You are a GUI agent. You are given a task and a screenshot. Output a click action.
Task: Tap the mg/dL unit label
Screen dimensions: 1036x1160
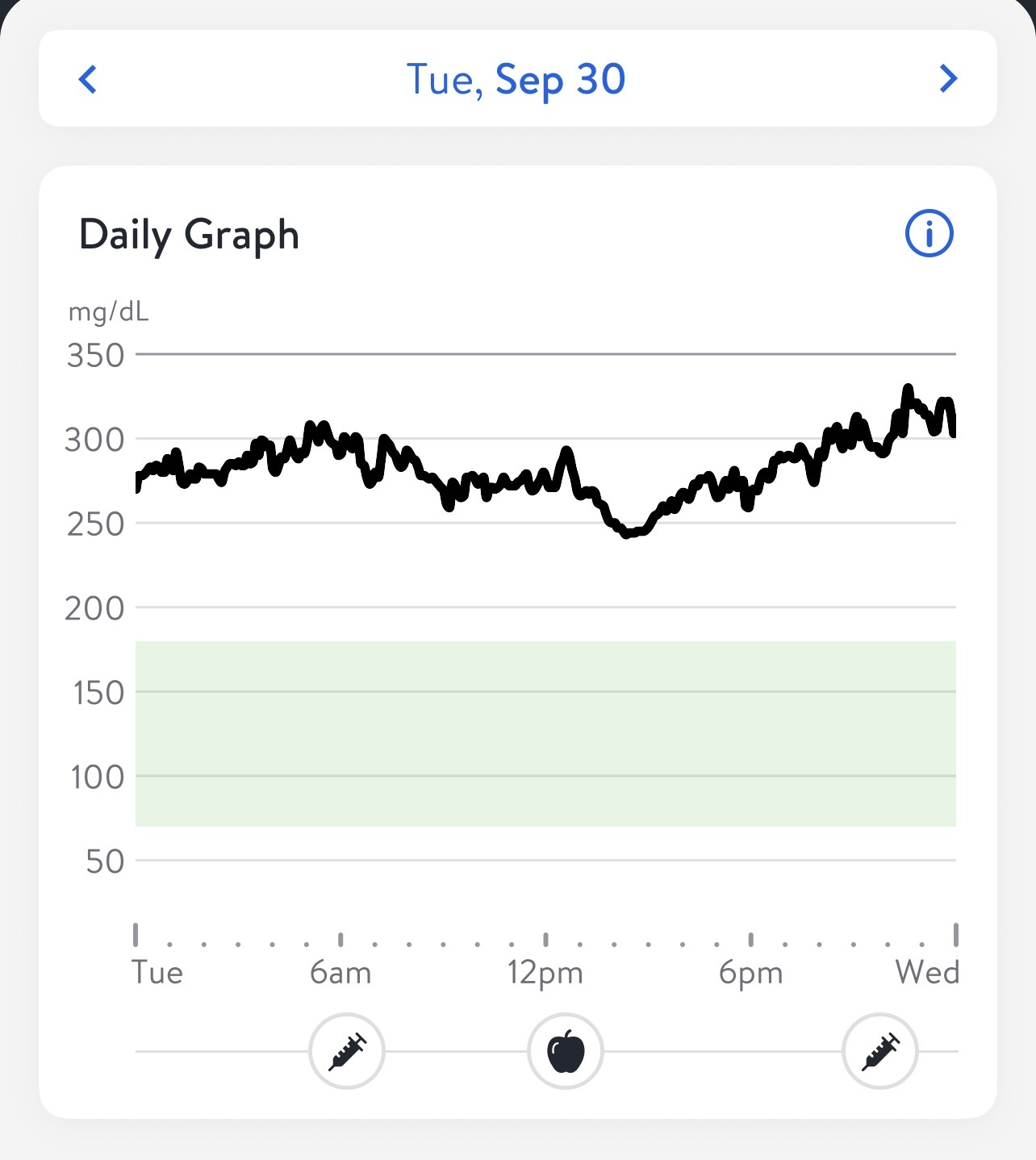pos(109,311)
